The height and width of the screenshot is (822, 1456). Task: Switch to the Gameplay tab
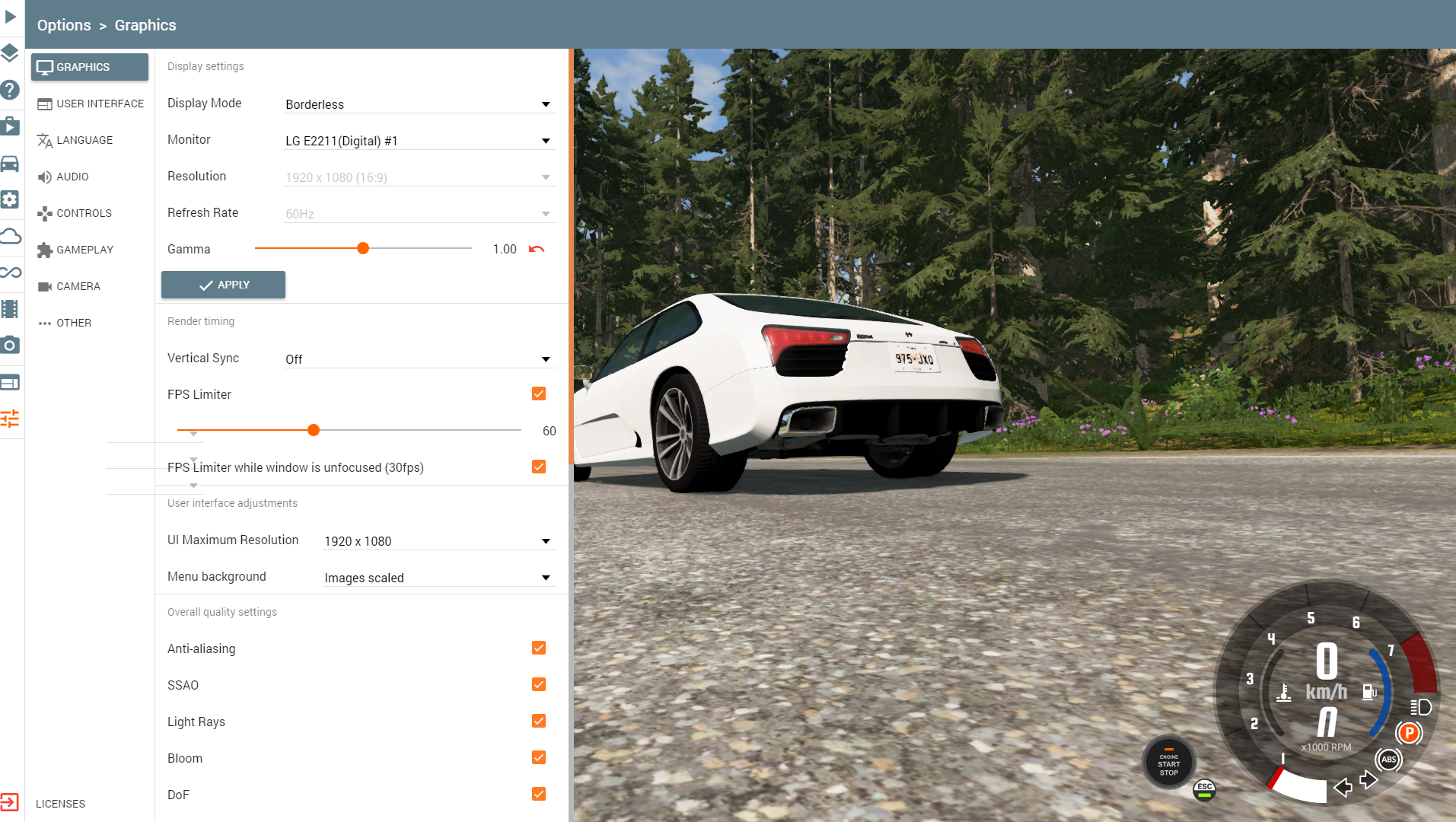90,250
